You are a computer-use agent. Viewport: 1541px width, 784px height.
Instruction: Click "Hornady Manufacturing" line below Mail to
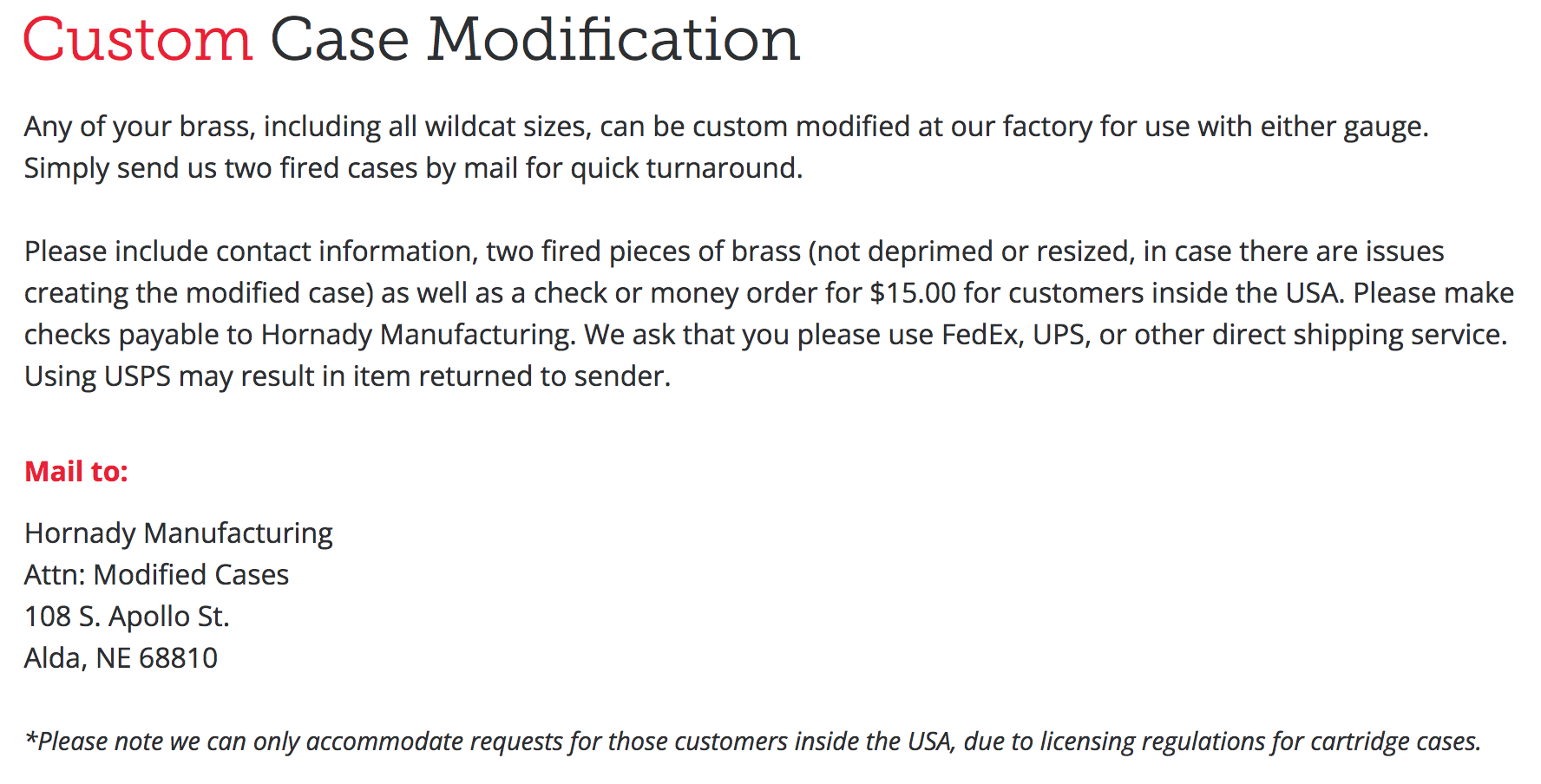(178, 533)
